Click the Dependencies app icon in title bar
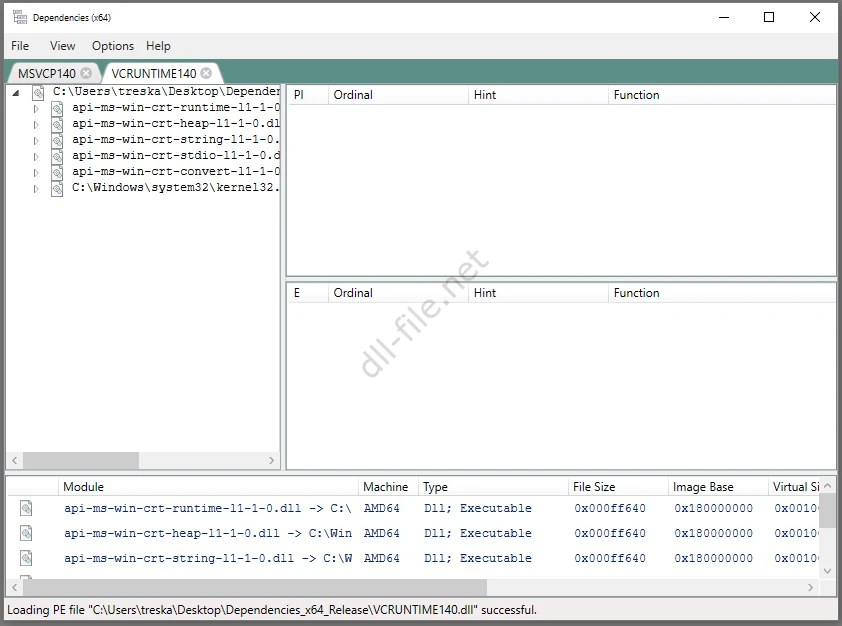Viewport: 842px width, 626px height. click(x=20, y=17)
